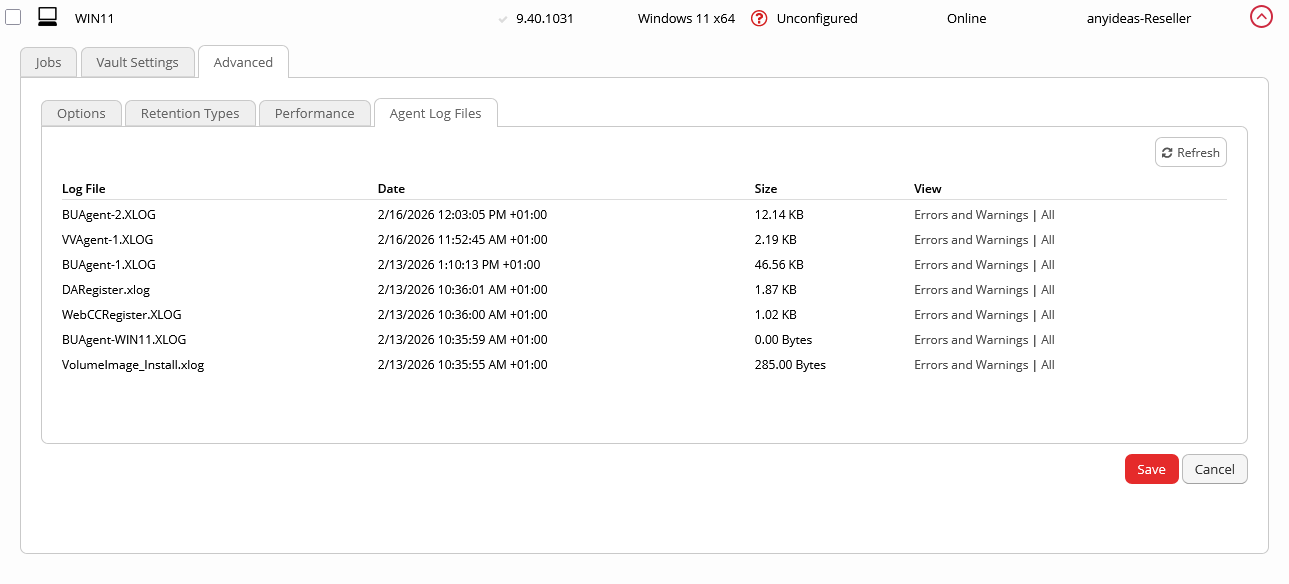Click the version checkmark icon beside 9.40.1031
The height and width of the screenshot is (584, 1289).
pos(503,19)
